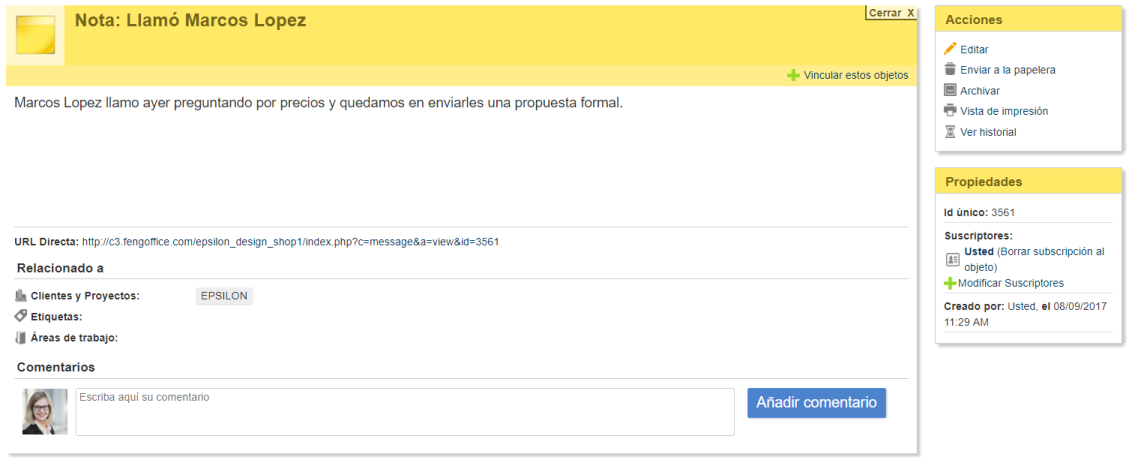Click the printer icon for print view
The width and height of the screenshot is (1138, 463).
tap(950, 111)
